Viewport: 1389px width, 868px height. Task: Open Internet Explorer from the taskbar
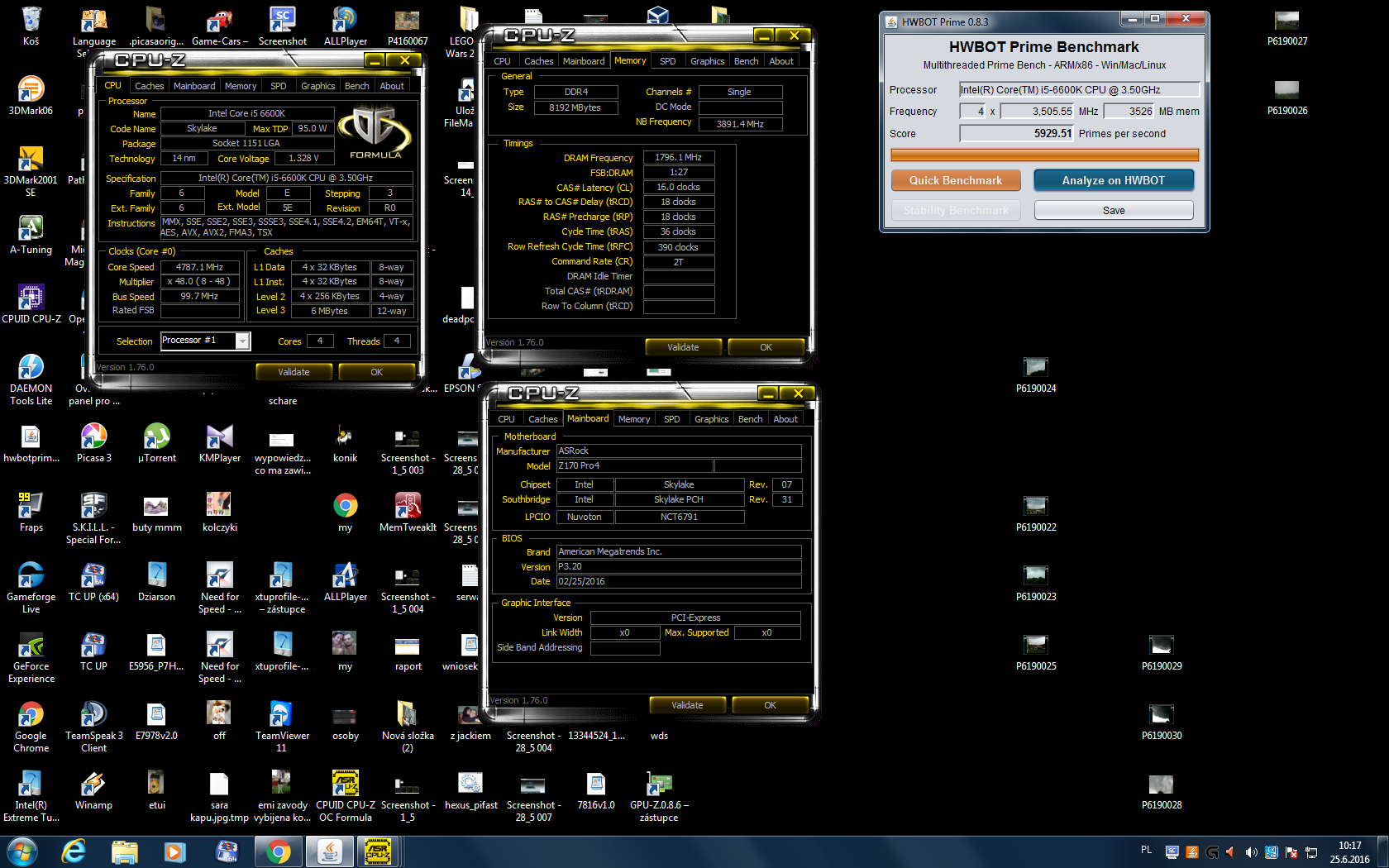[x=74, y=851]
